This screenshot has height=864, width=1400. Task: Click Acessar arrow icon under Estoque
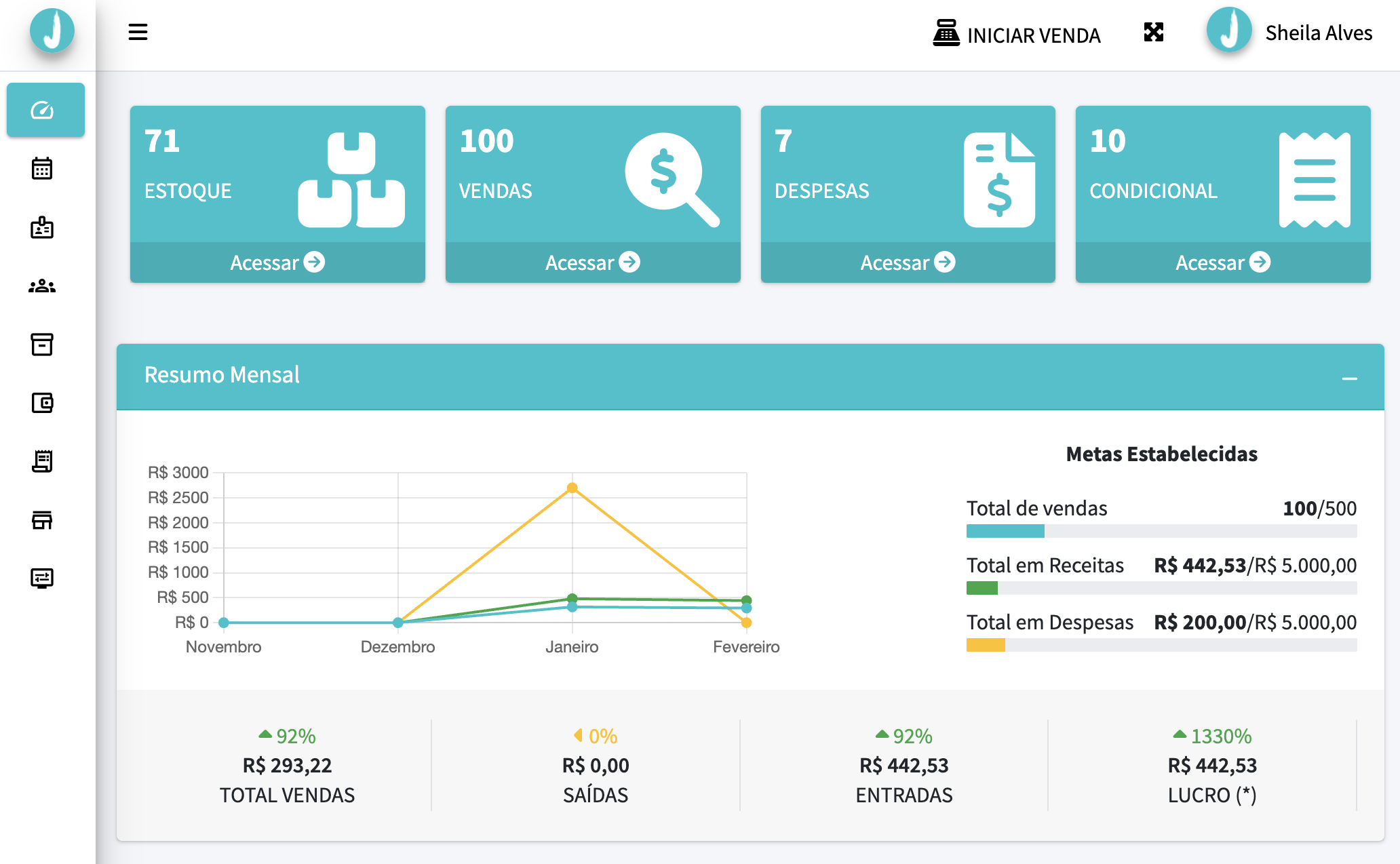(x=314, y=262)
